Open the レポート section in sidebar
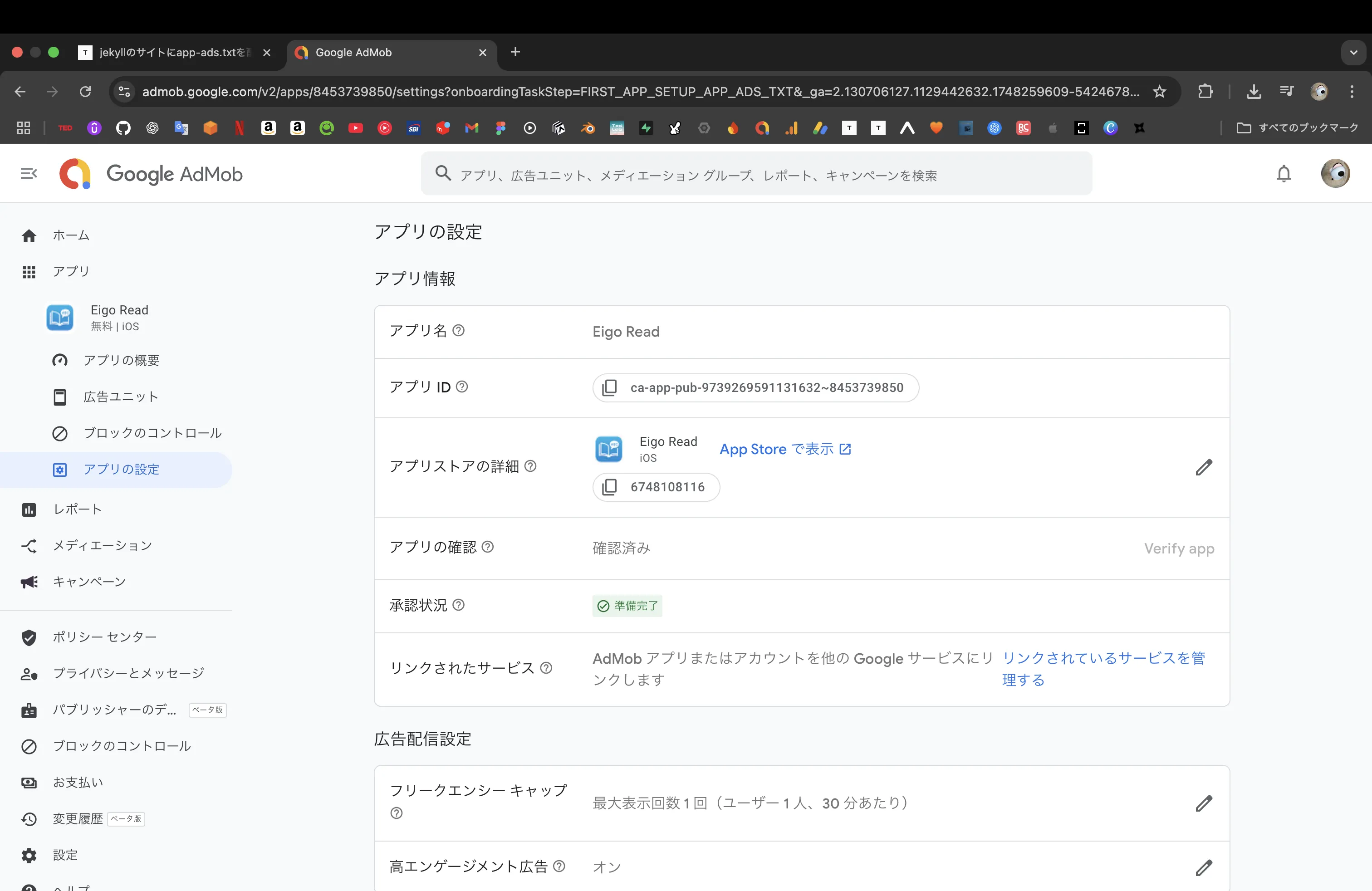1372x891 pixels. coord(78,509)
